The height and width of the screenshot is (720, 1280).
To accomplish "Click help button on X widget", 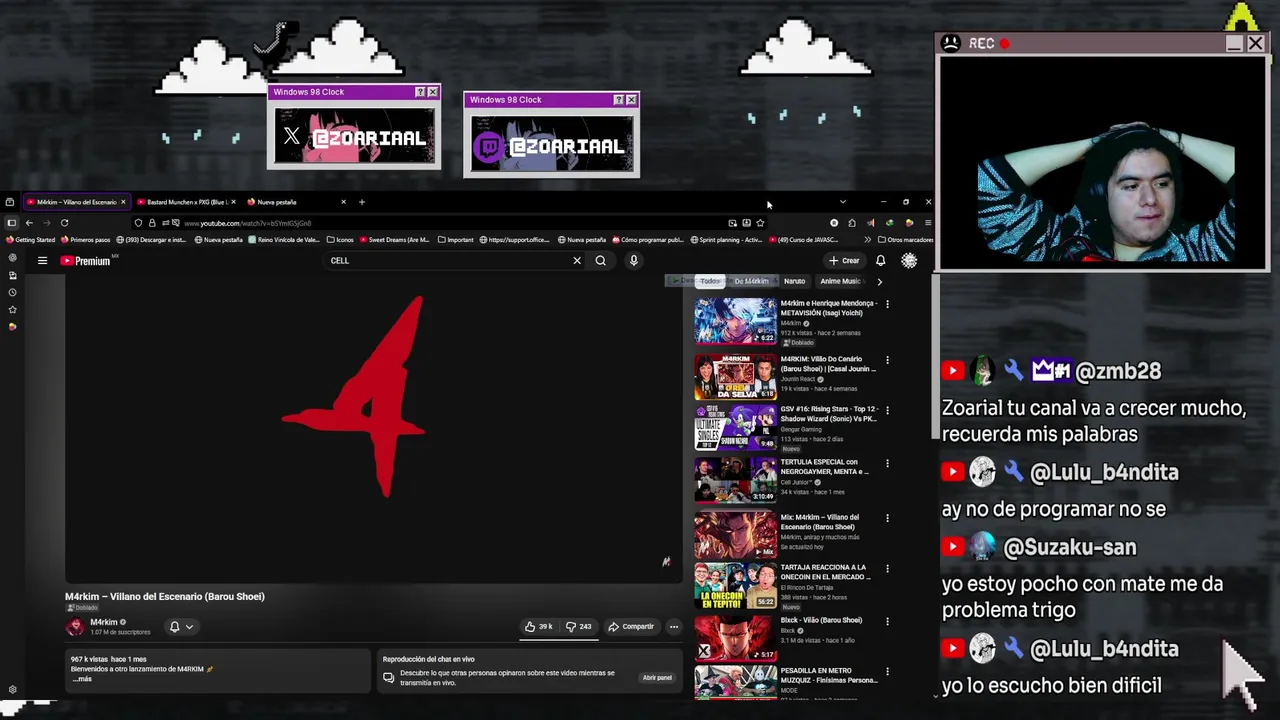I will 420,92.
